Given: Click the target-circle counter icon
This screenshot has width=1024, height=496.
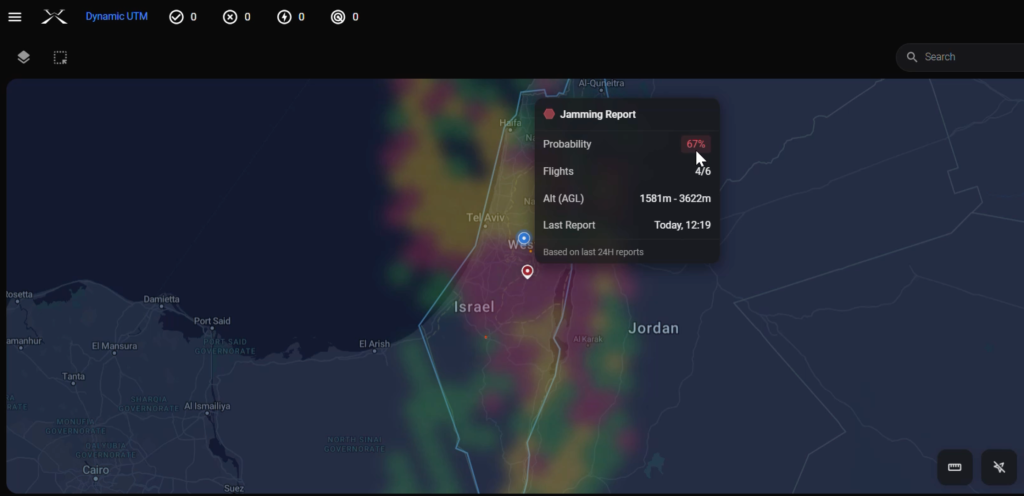Looking at the screenshot, I should 338,17.
